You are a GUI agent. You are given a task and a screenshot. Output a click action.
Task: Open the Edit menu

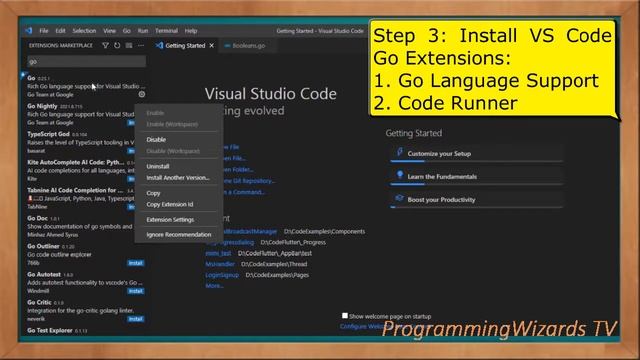click(x=60, y=31)
